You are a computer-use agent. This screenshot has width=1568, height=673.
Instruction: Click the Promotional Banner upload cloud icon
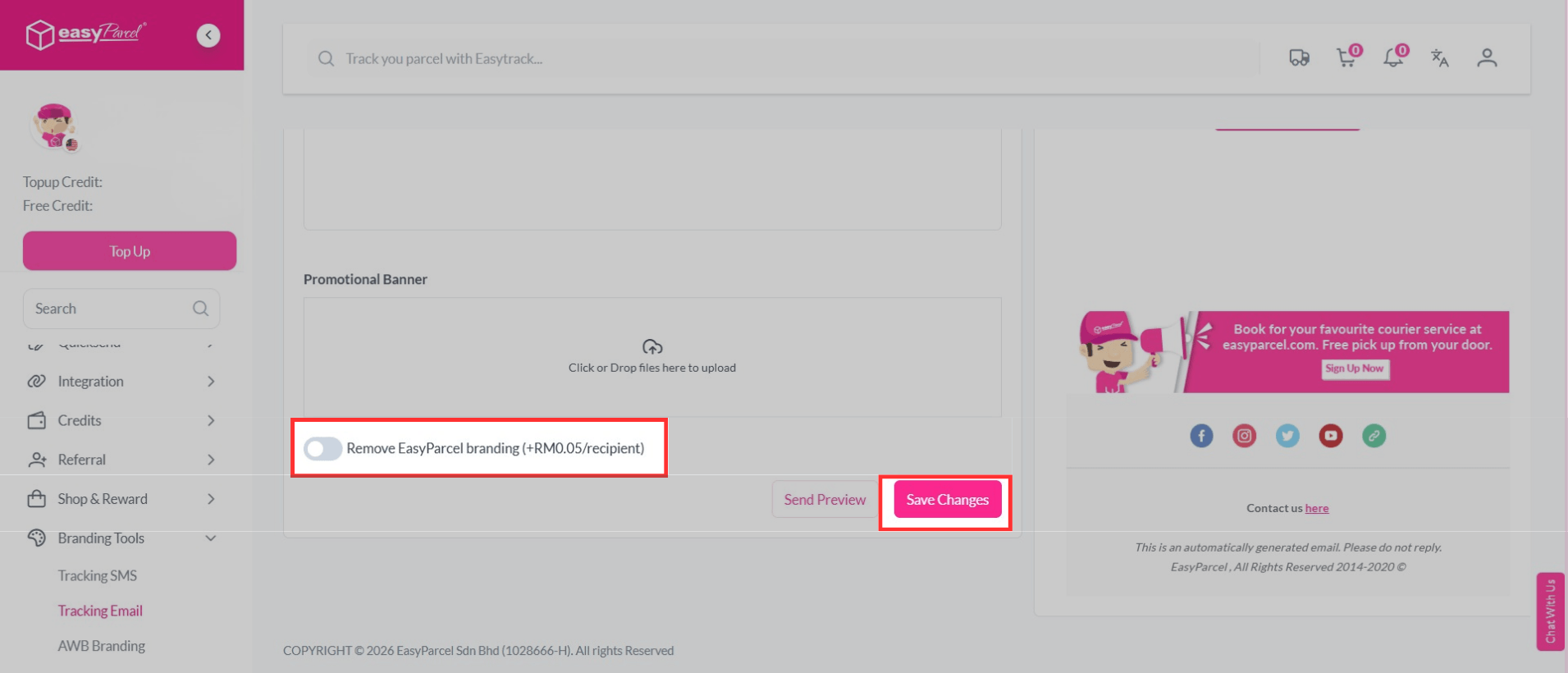pos(652,347)
